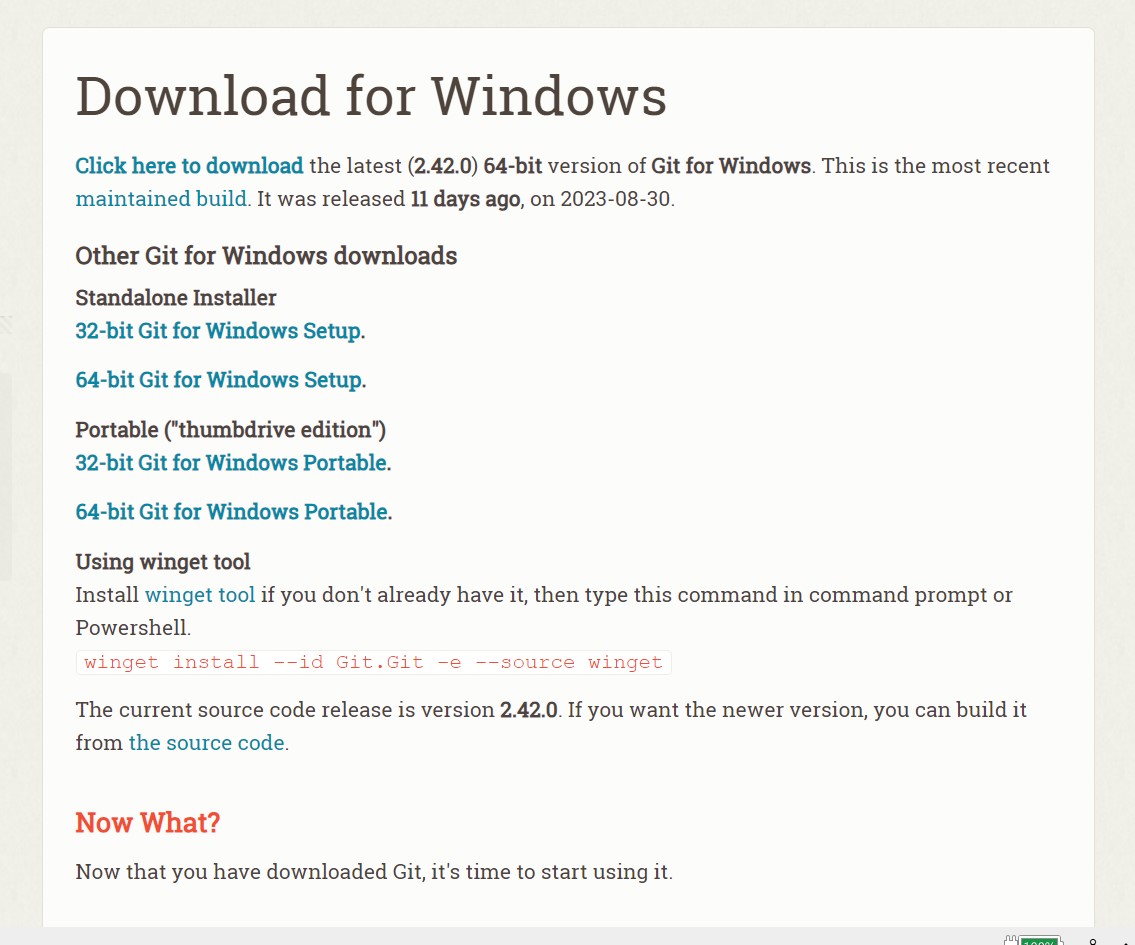
Task: Click the red 'Now What?' heading
Action: pyautogui.click(x=148, y=823)
